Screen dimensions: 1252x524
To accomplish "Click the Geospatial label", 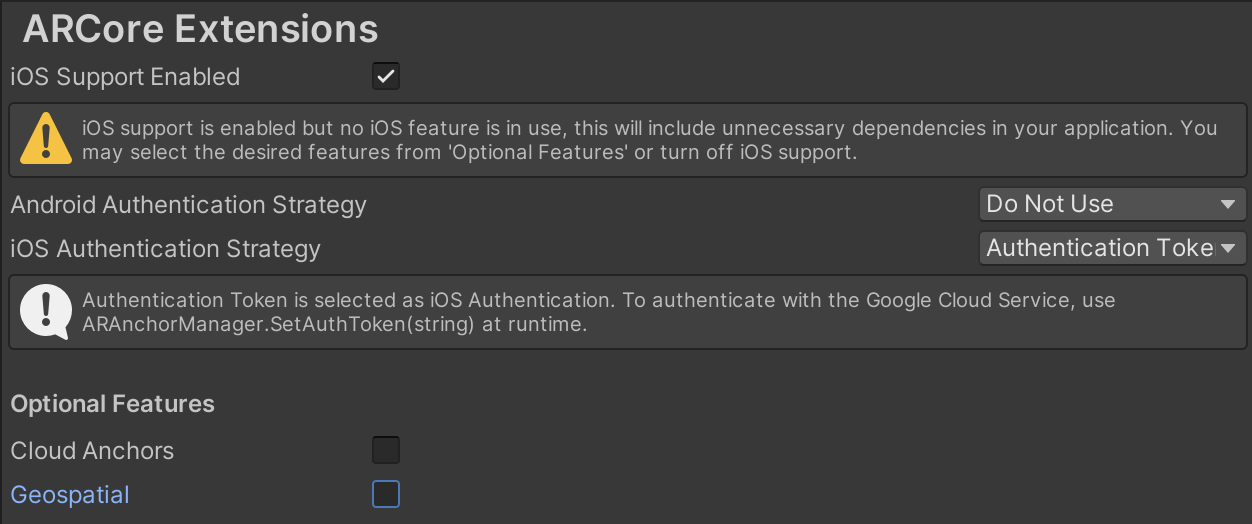I will pyautogui.click(x=70, y=495).
